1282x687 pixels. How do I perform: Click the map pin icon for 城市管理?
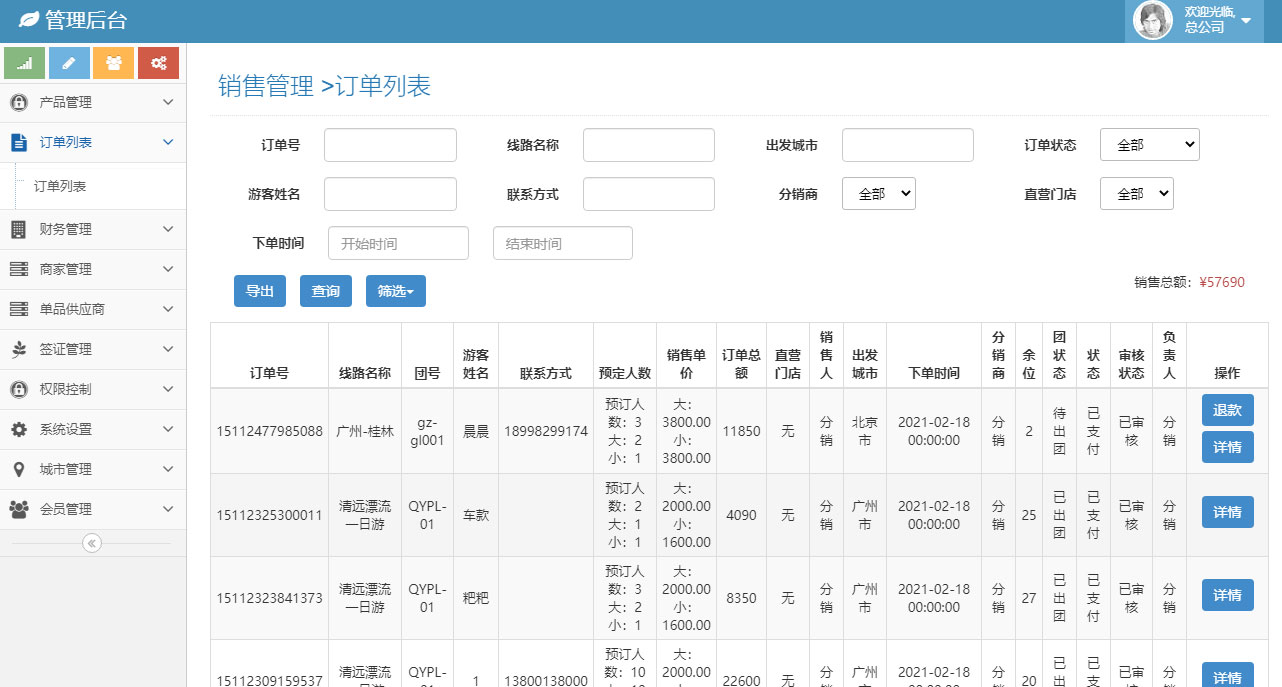tap(18, 469)
